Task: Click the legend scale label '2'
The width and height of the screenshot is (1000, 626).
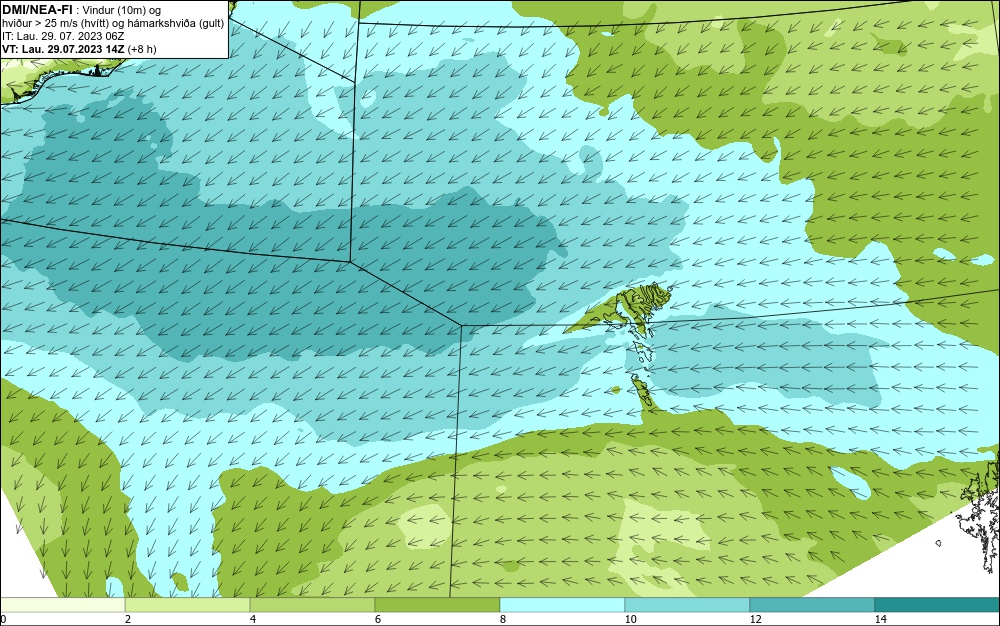Action: tap(128, 619)
